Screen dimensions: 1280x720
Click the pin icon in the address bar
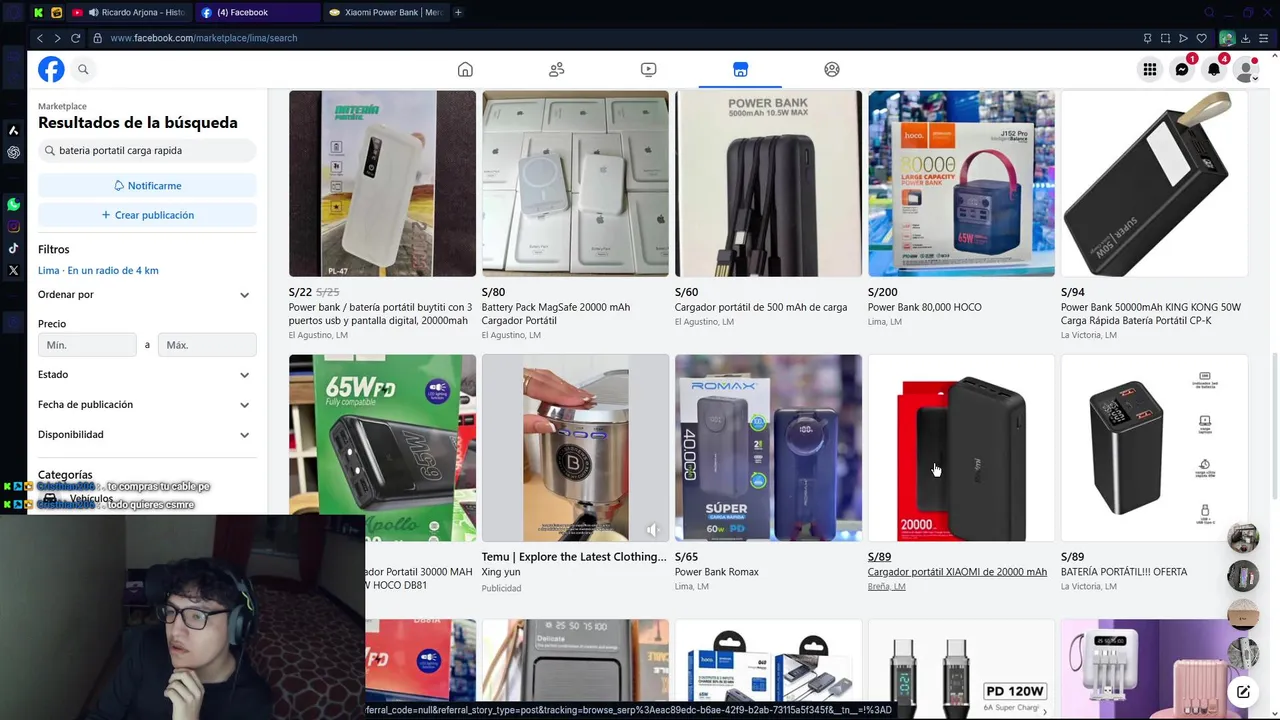click(x=1147, y=38)
